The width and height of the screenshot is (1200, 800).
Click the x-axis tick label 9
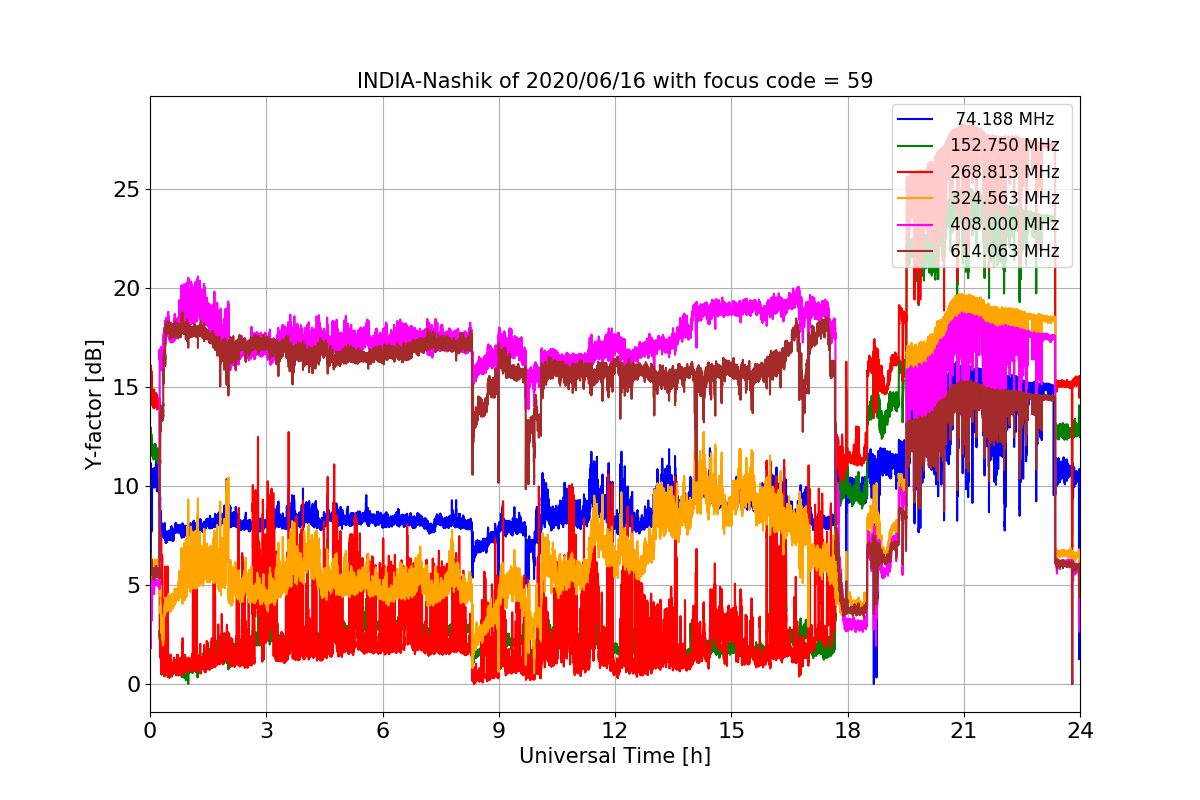499,731
